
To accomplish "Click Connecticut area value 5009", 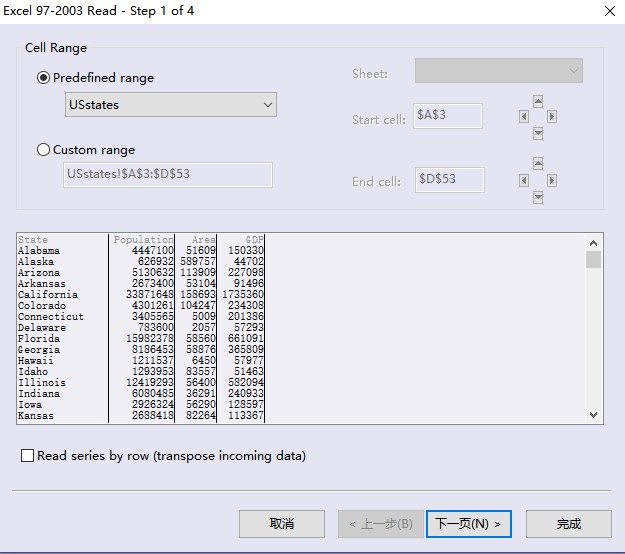I will coord(204,316).
